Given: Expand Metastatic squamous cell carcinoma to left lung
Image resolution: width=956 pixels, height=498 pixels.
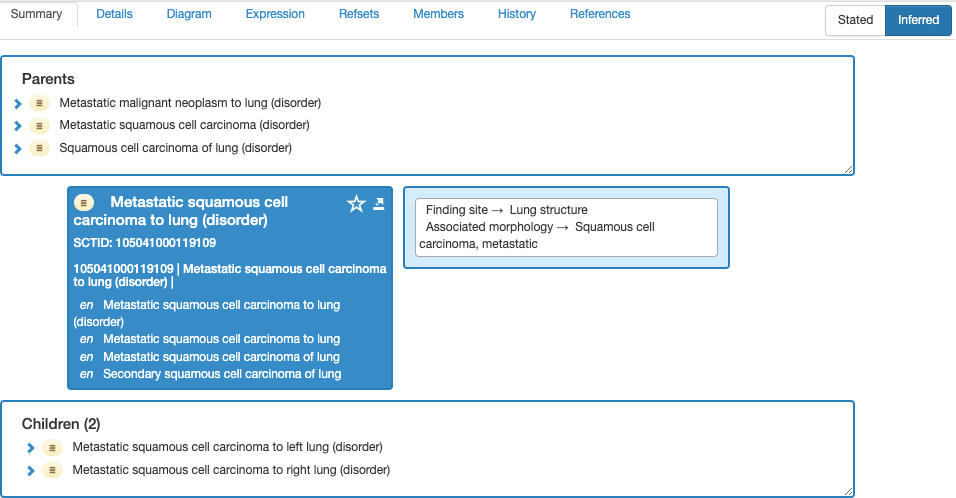Looking at the screenshot, I should click(x=31, y=448).
